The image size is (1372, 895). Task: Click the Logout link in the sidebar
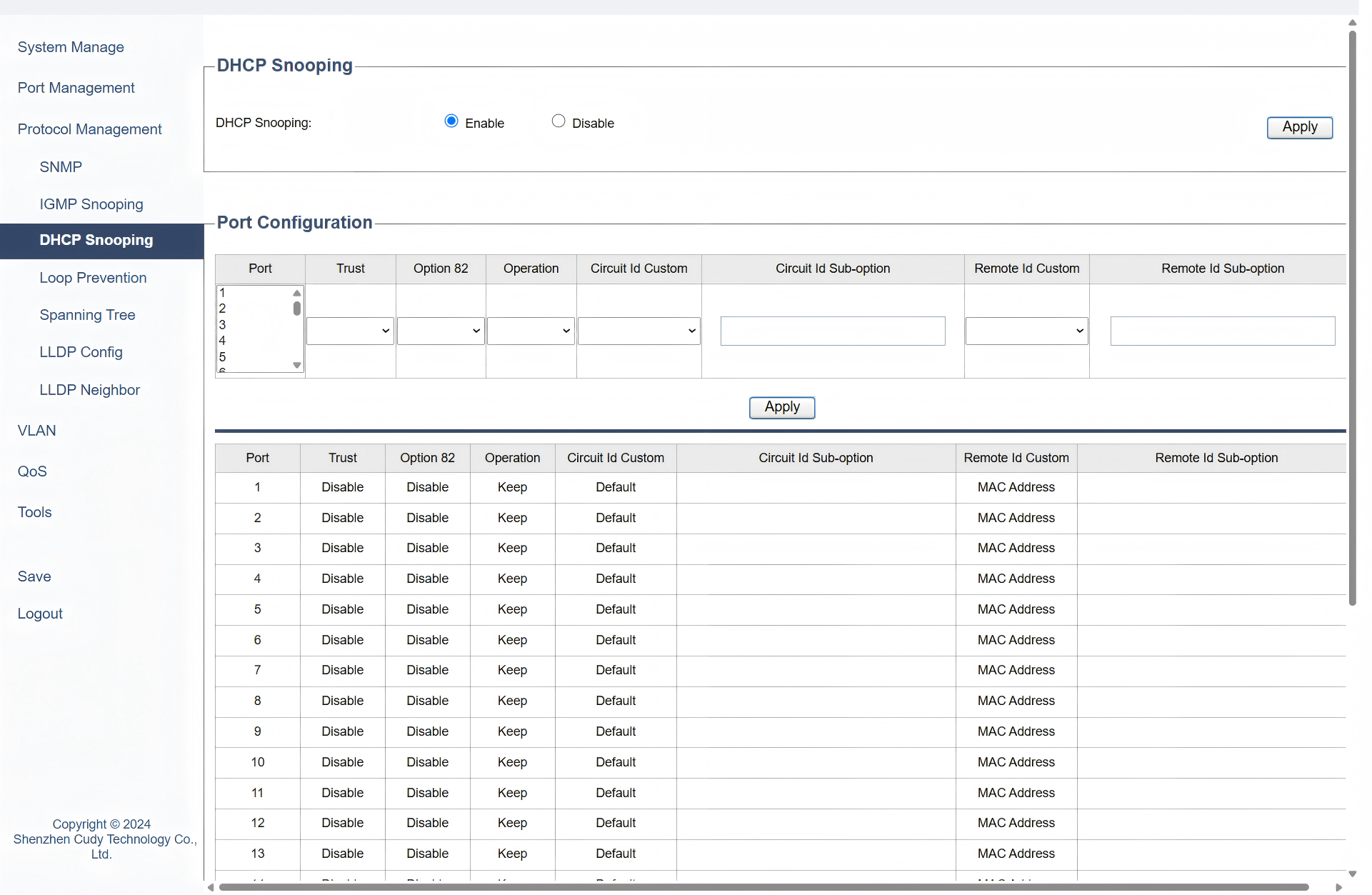[40, 614]
